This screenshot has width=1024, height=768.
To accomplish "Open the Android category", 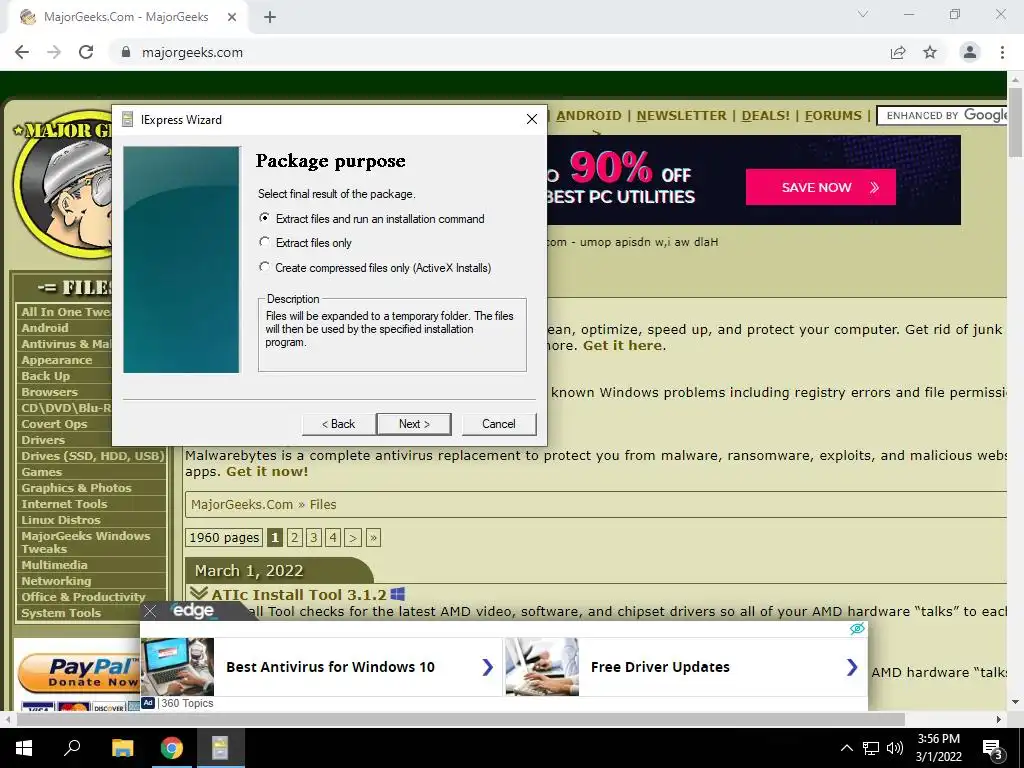I will (x=44, y=328).
